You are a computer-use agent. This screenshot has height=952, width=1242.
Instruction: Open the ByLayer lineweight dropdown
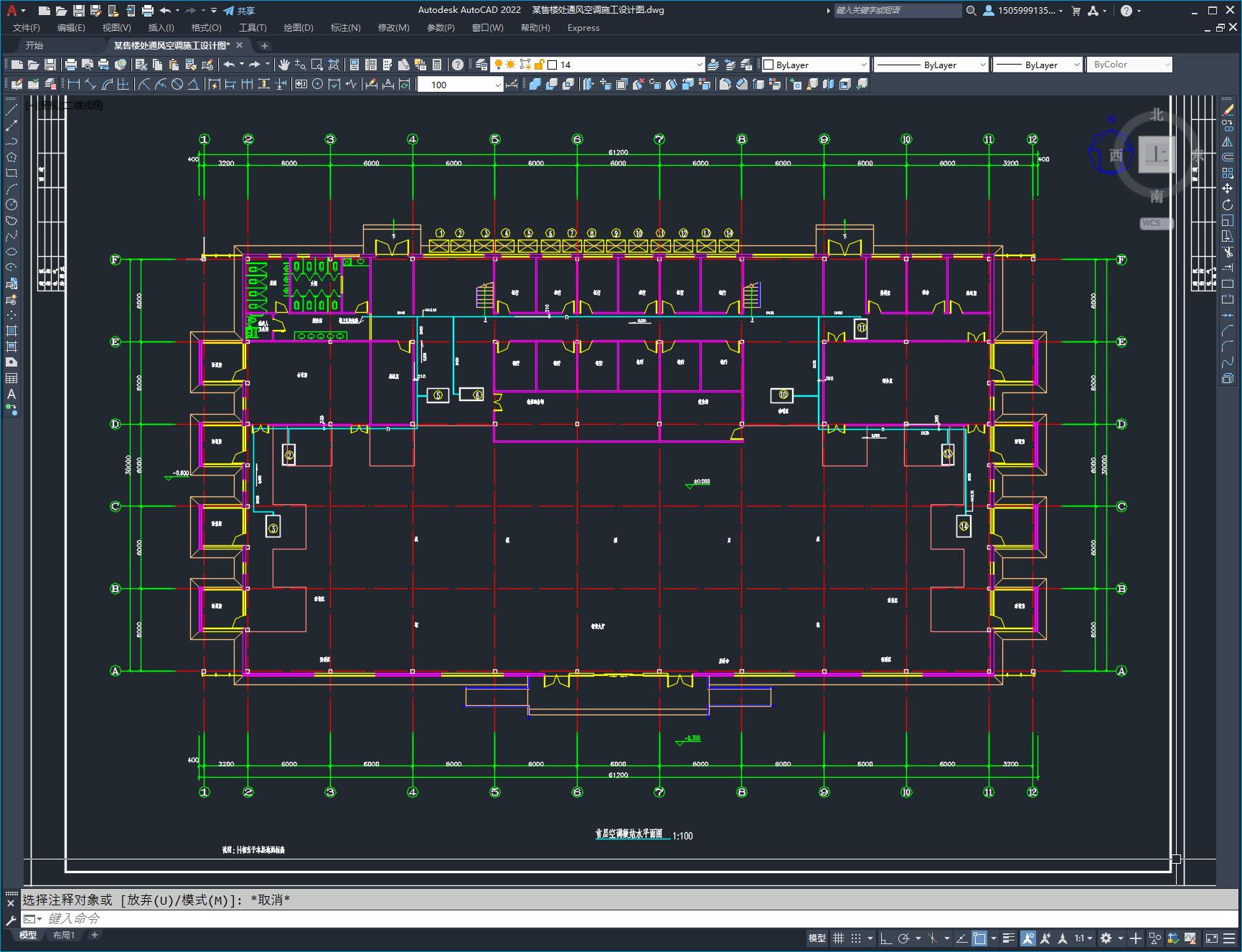(1038, 65)
